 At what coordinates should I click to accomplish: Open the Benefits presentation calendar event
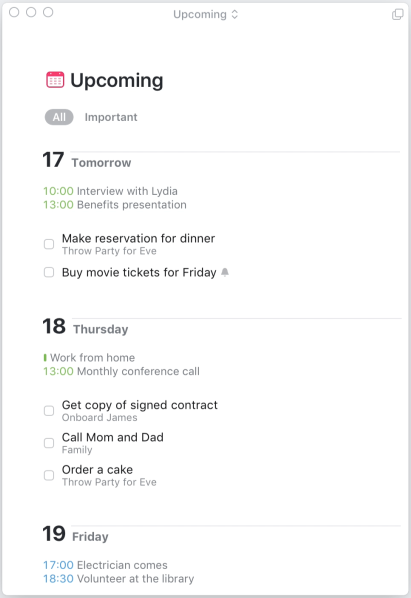point(115,204)
